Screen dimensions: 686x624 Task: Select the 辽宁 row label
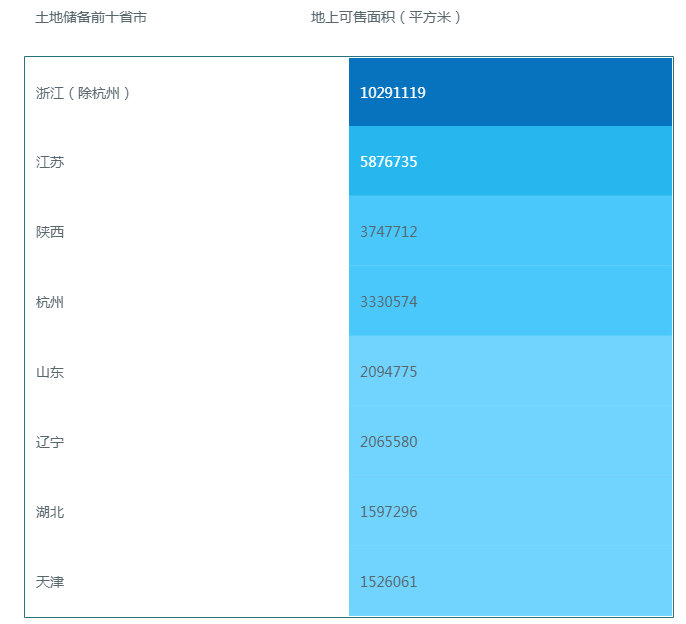point(50,442)
